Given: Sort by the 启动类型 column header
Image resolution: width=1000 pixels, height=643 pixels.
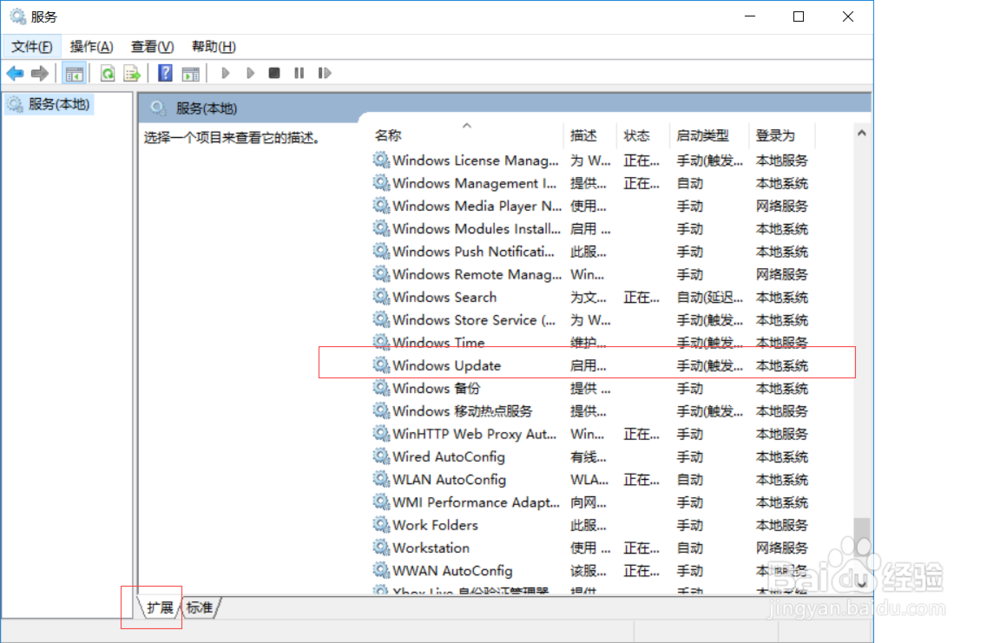Looking at the screenshot, I should click(709, 135).
